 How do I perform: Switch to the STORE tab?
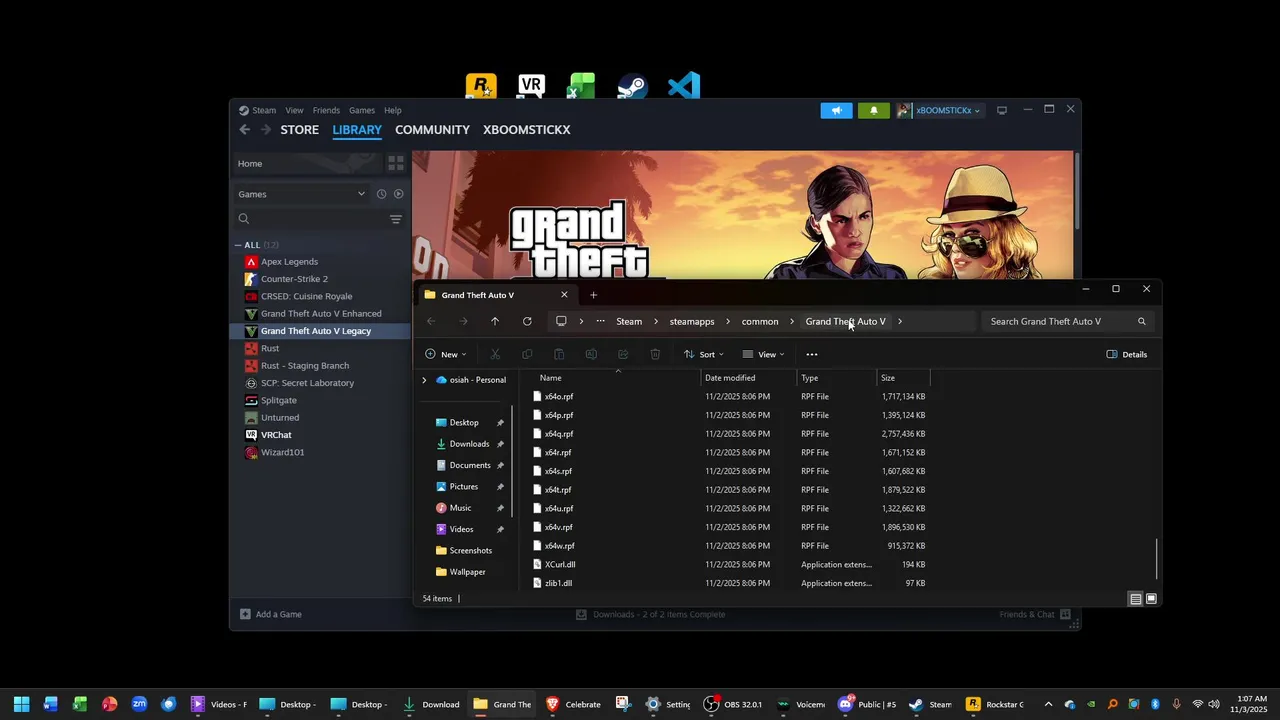point(299,130)
